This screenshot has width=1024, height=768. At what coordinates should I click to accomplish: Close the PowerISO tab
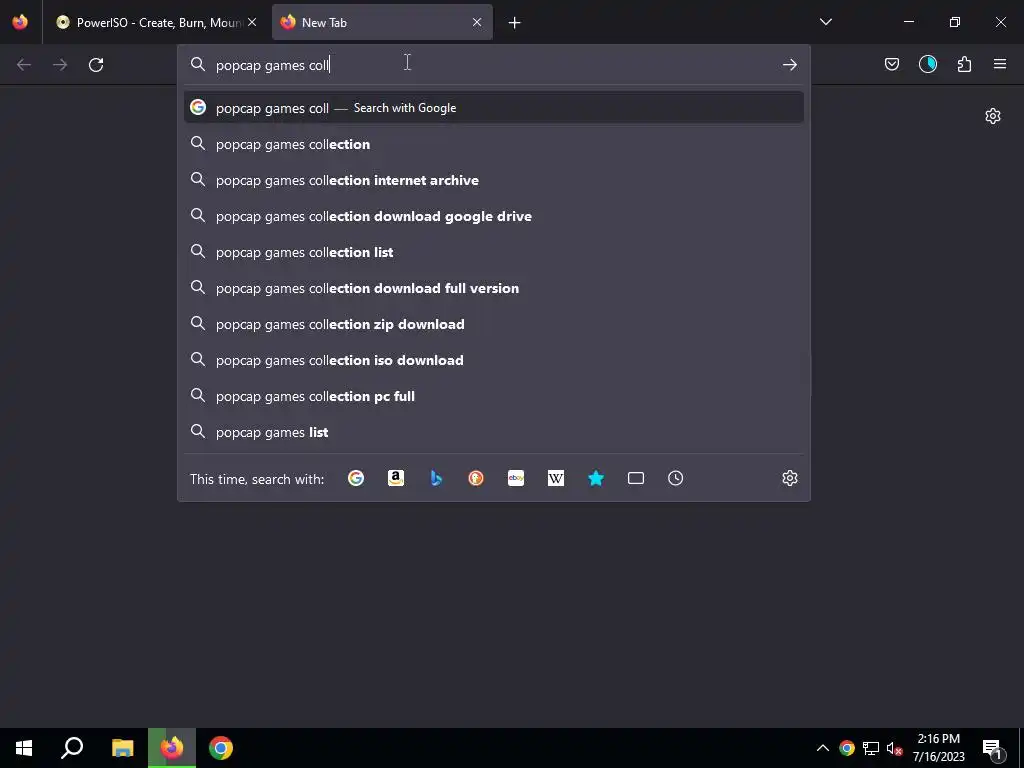252,22
